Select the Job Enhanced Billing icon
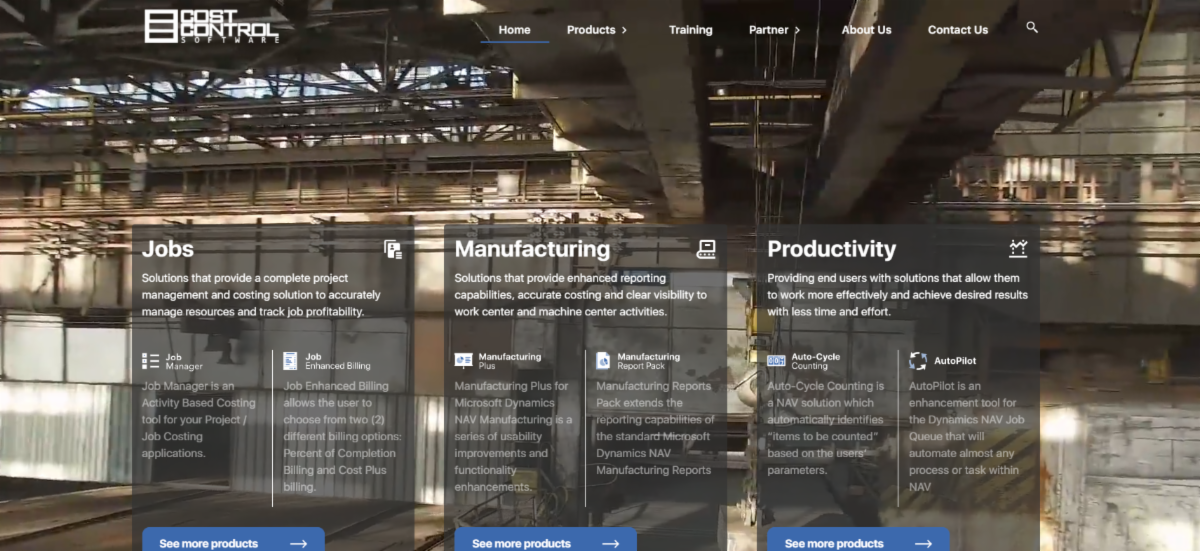 coord(290,361)
